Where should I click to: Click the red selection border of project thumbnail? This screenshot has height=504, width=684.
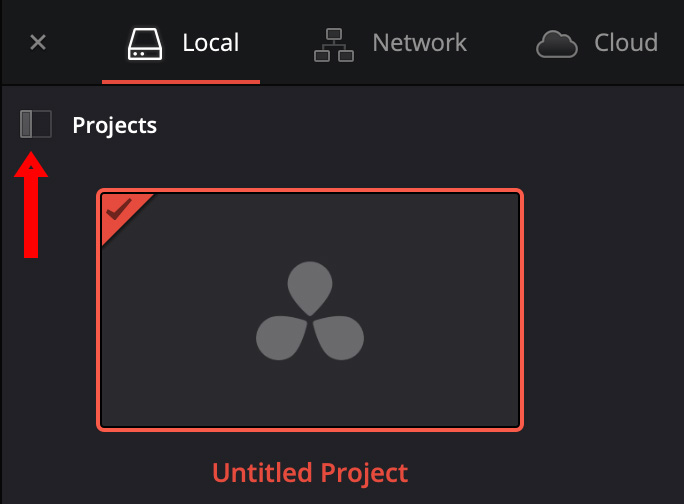click(310, 191)
